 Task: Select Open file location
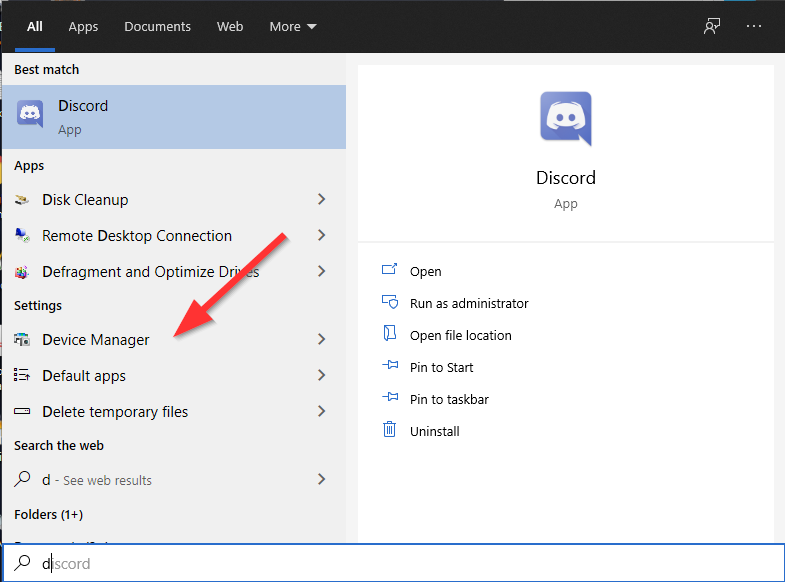[x=461, y=335]
